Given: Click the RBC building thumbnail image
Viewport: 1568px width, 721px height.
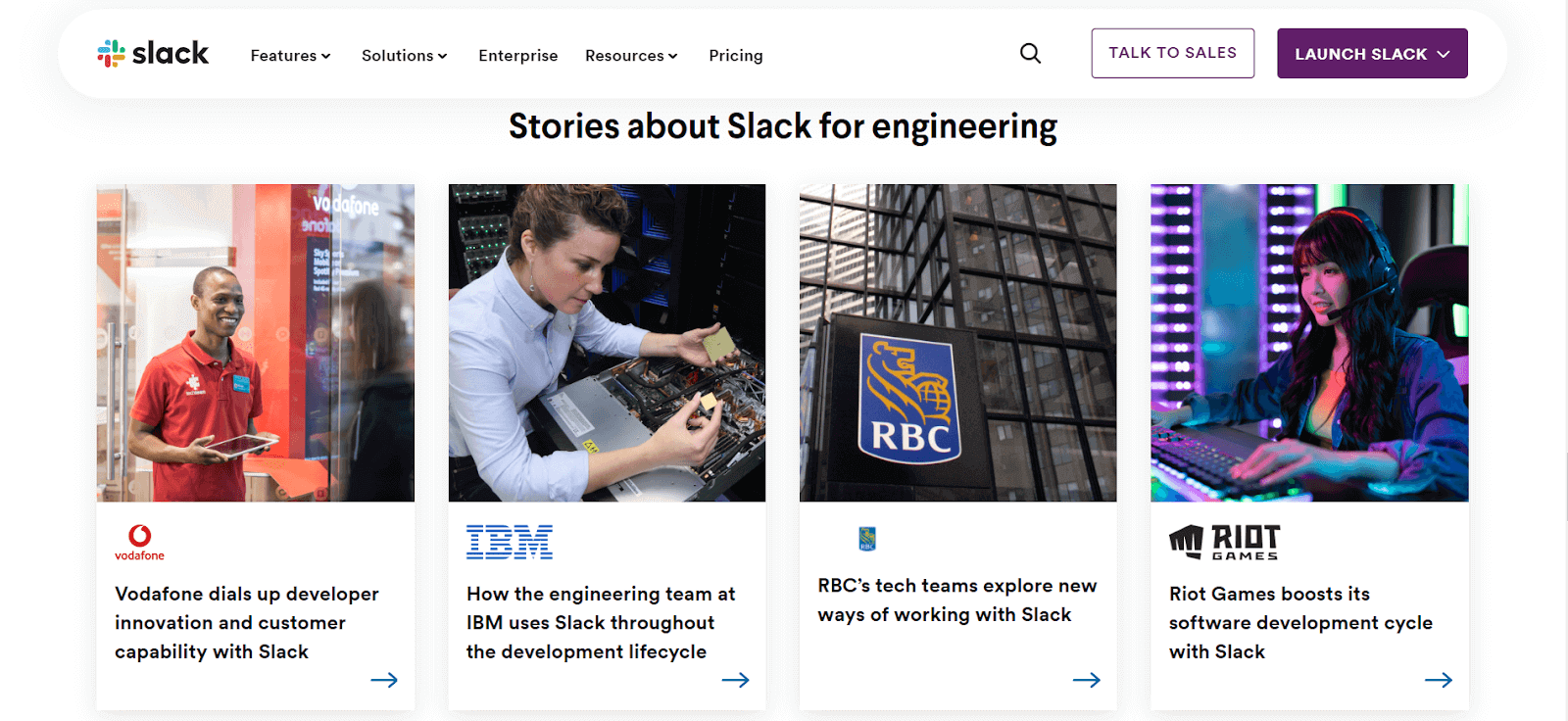Looking at the screenshot, I should pos(957,343).
